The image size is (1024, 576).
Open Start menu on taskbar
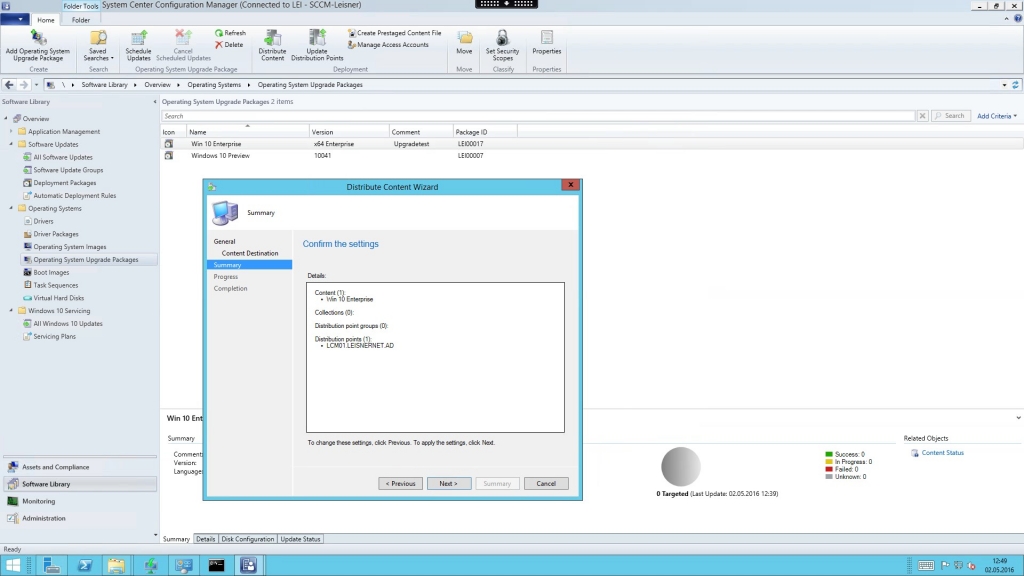tap(13, 565)
